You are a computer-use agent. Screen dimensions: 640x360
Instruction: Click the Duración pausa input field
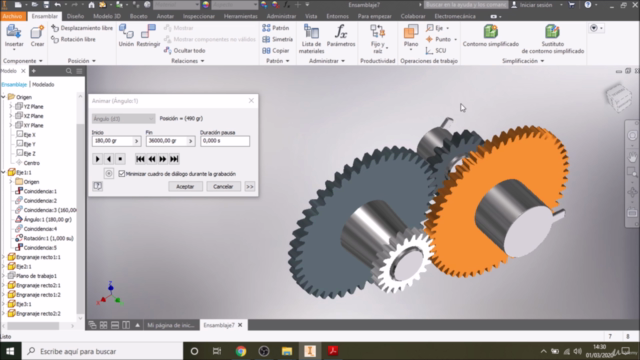tap(225, 141)
